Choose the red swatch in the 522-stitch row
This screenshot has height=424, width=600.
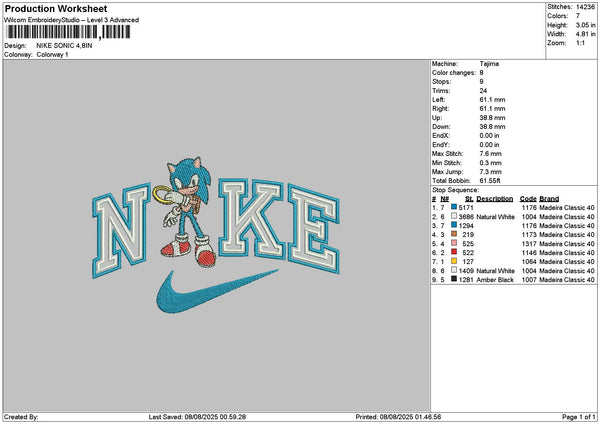454,252
